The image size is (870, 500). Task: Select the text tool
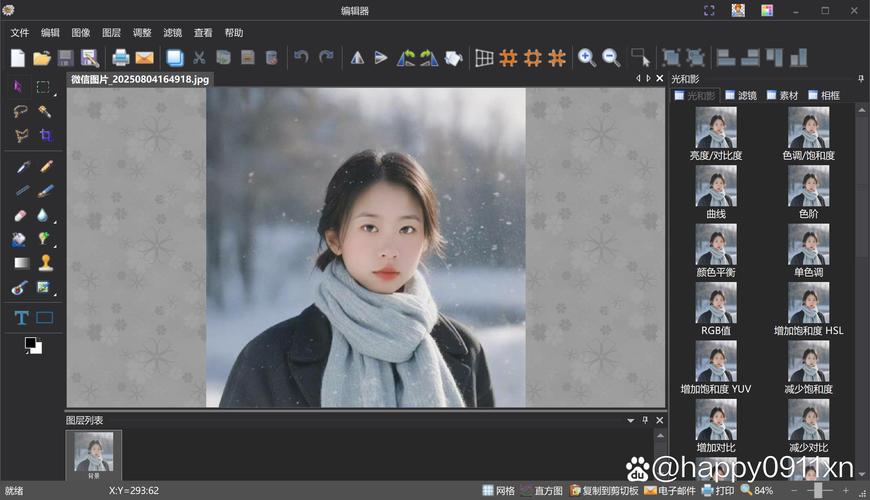click(21, 318)
